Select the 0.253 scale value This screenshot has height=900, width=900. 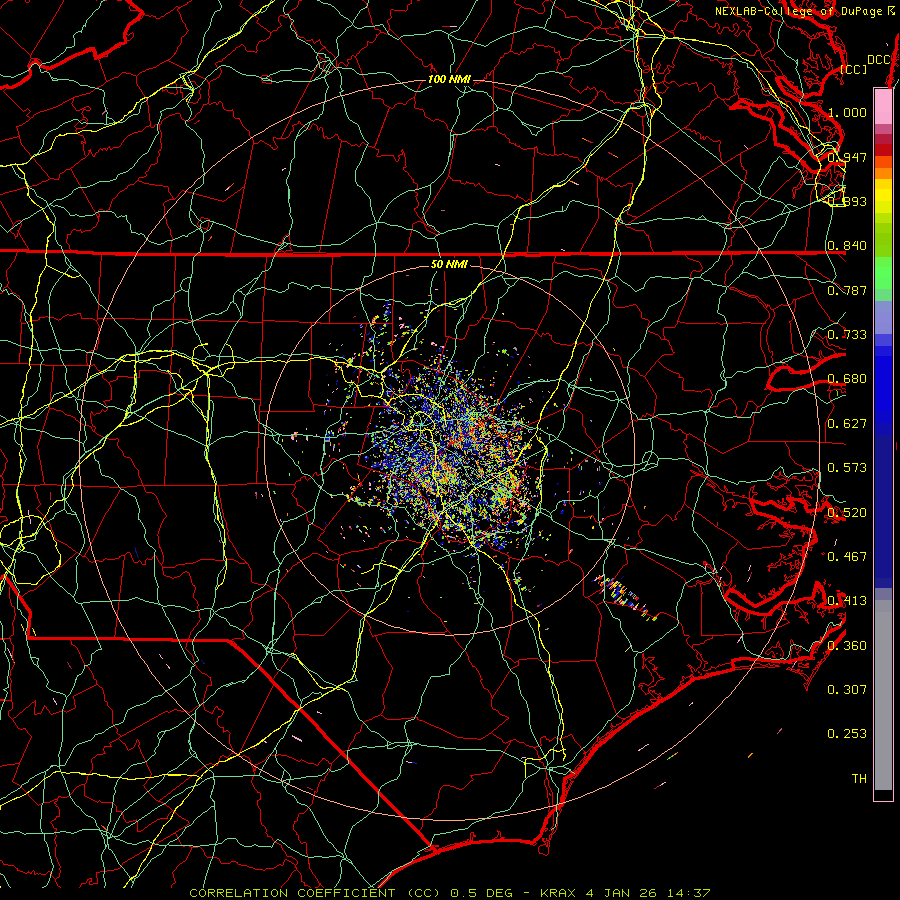point(847,734)
